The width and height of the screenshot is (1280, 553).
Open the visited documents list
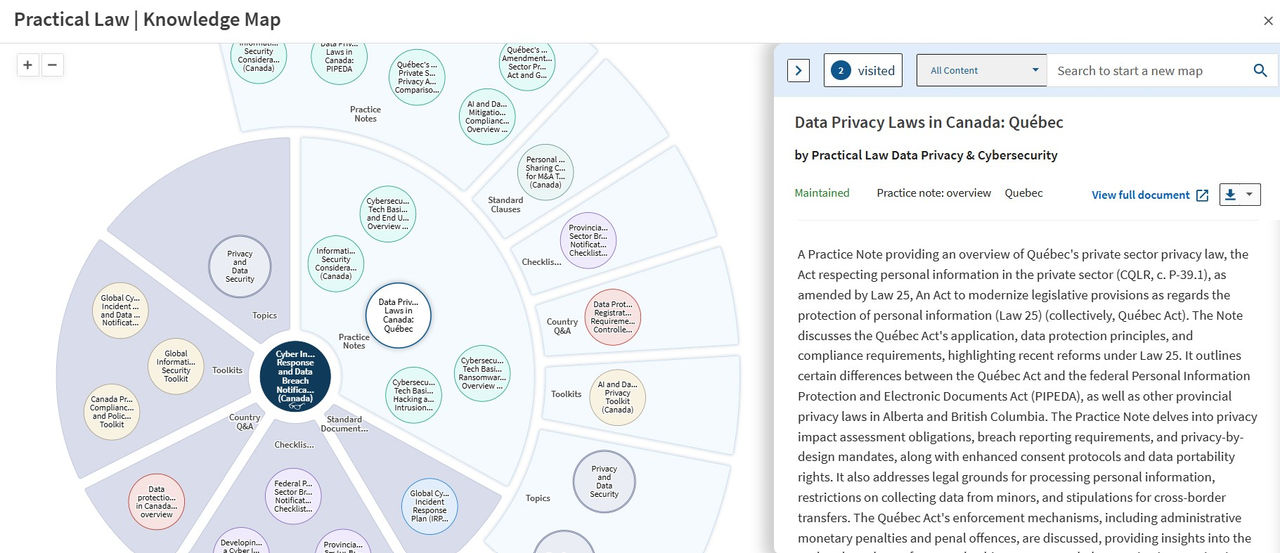pyautogui.click(x=863, y=70)
